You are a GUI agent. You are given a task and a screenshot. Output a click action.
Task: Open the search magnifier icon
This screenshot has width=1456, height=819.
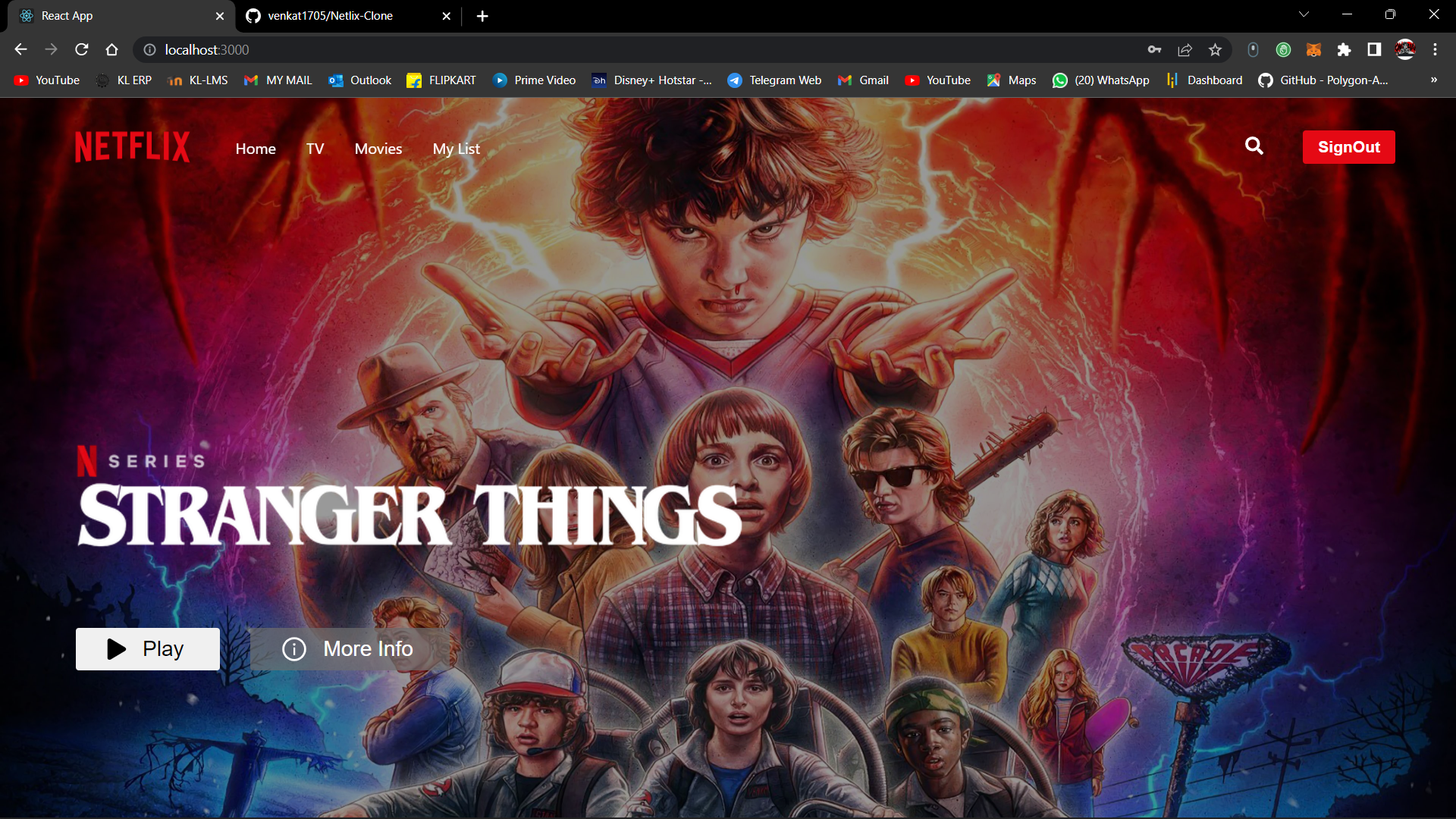[1254, 146]
